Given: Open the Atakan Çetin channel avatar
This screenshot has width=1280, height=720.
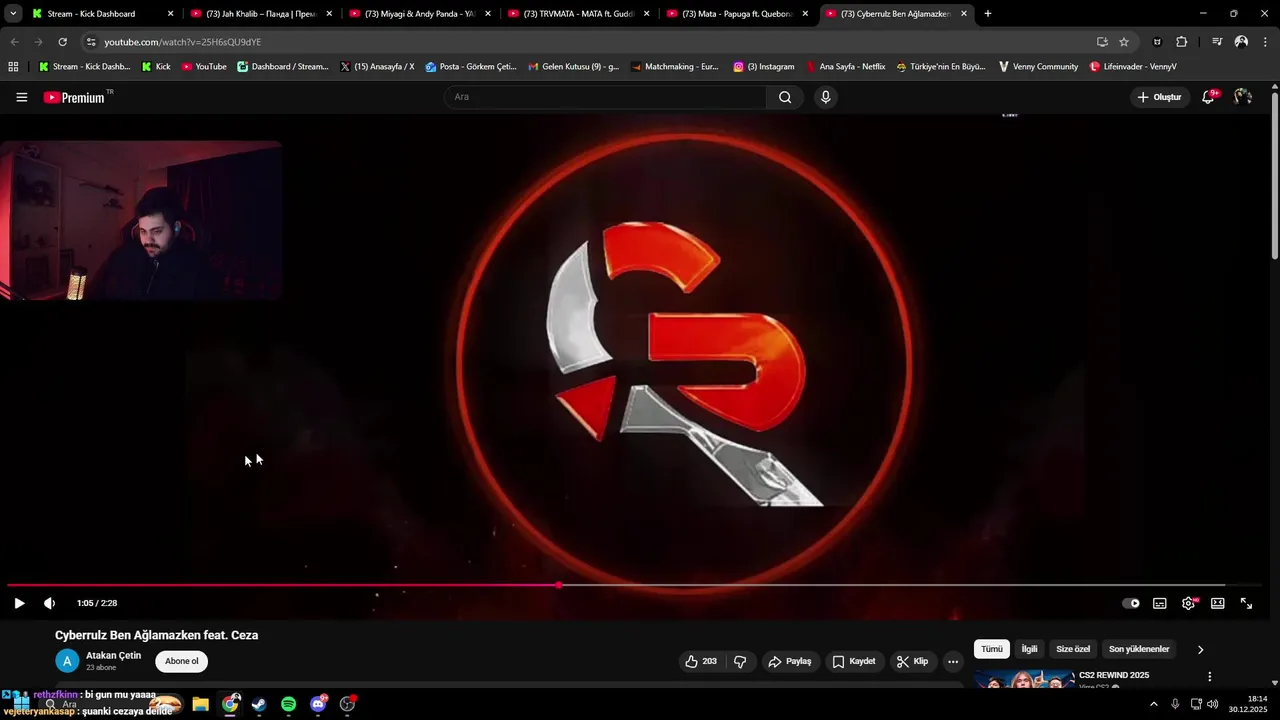Looking at the screenshot, I should click(x=67, y=661).
